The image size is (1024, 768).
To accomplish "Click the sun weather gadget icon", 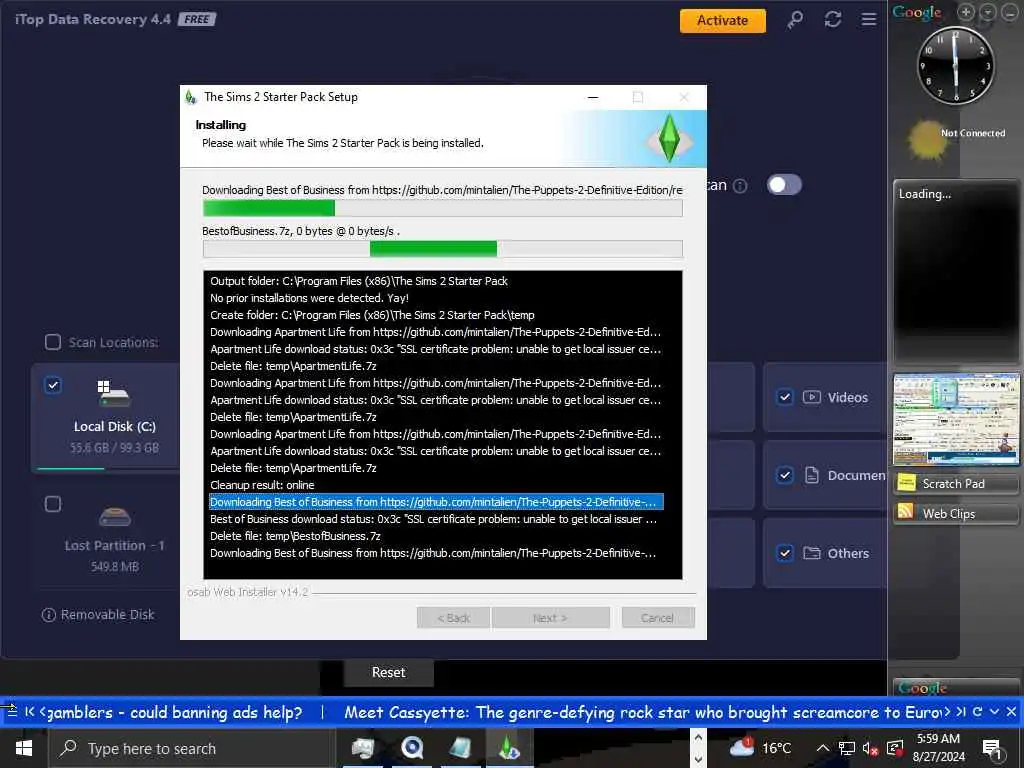I will (x=927, y=140).
